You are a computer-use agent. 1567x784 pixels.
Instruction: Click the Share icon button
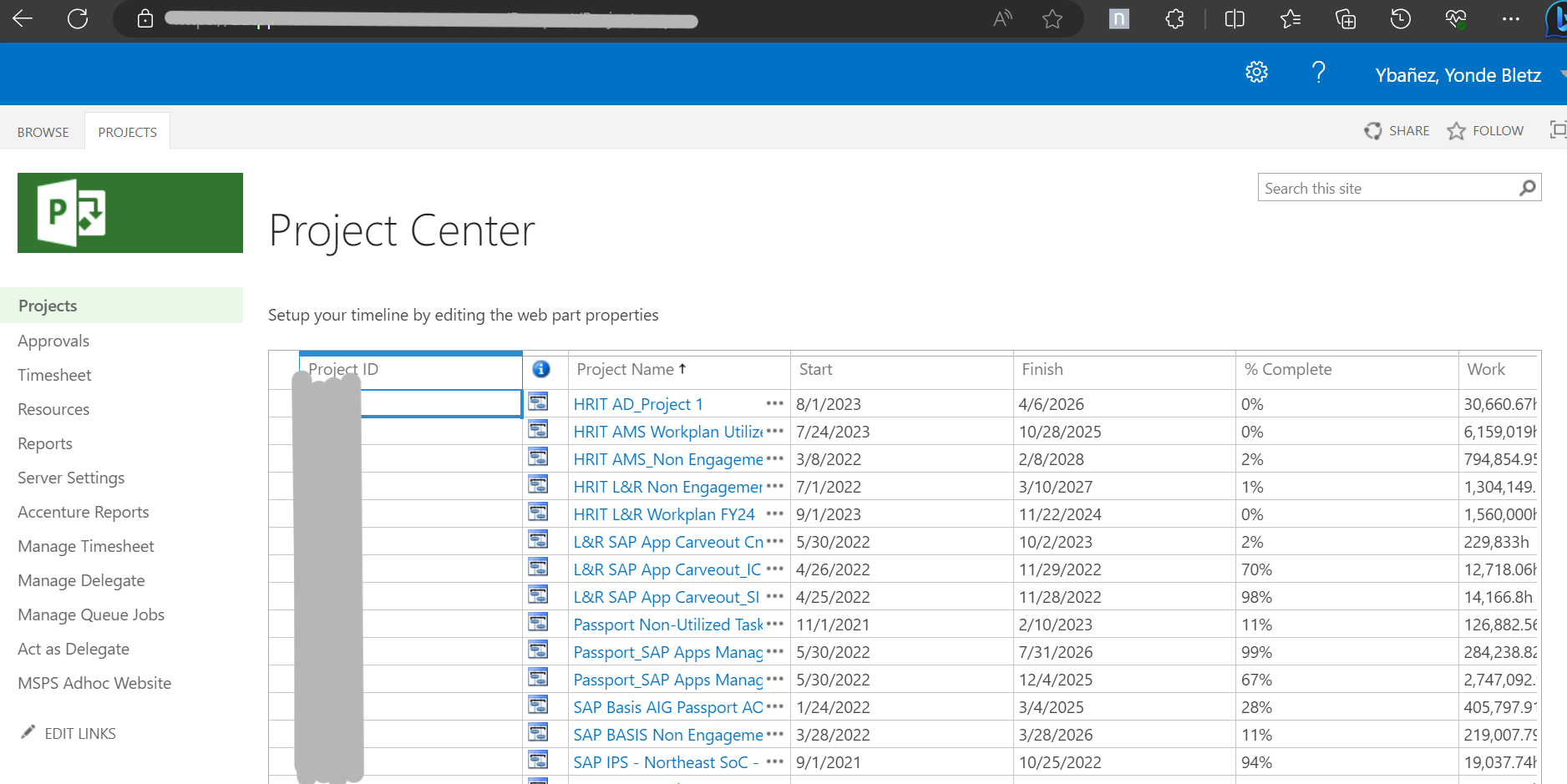point(1397,131)
